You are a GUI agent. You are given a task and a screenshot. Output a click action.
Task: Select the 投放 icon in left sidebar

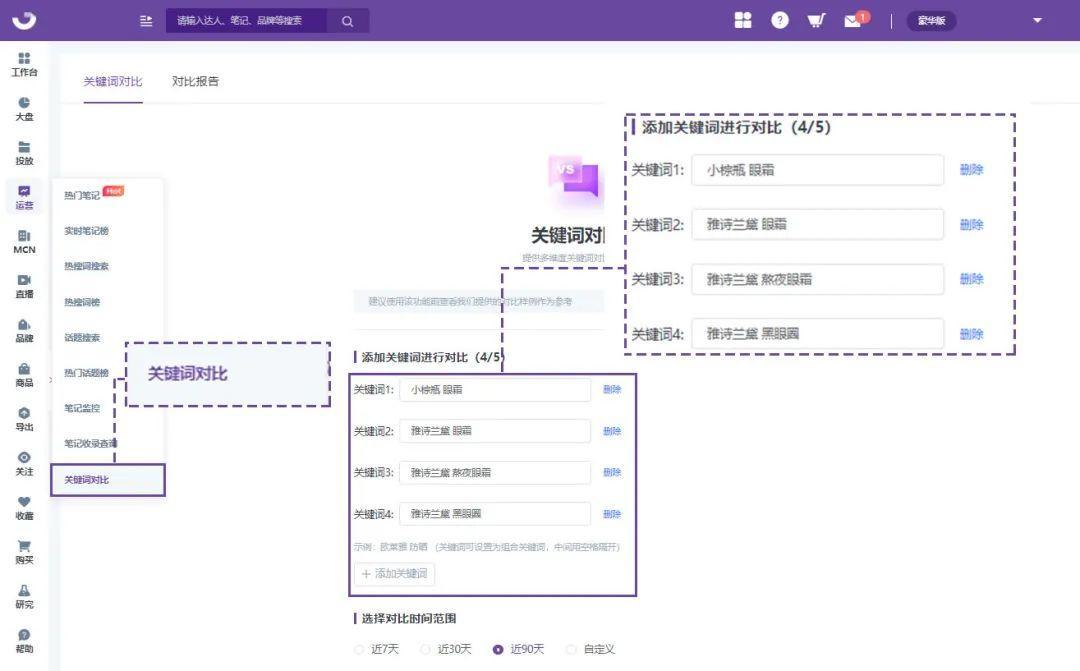point(24,152)
